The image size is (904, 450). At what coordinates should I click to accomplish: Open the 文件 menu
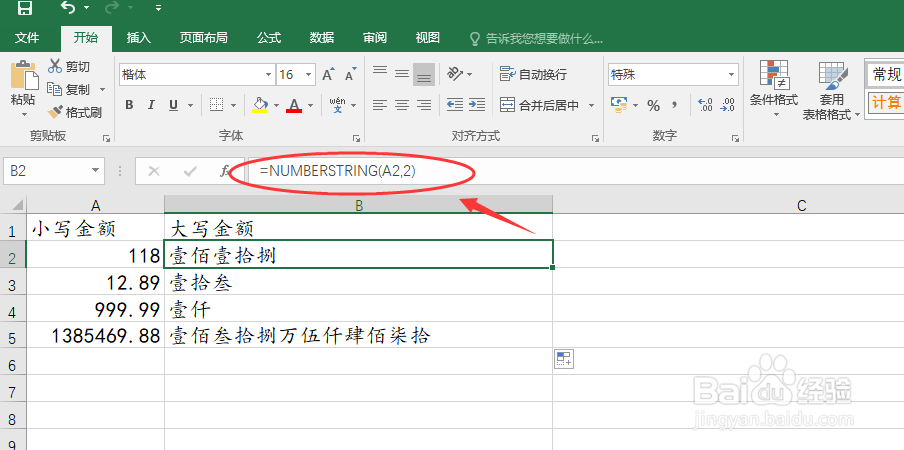point(27,38)
